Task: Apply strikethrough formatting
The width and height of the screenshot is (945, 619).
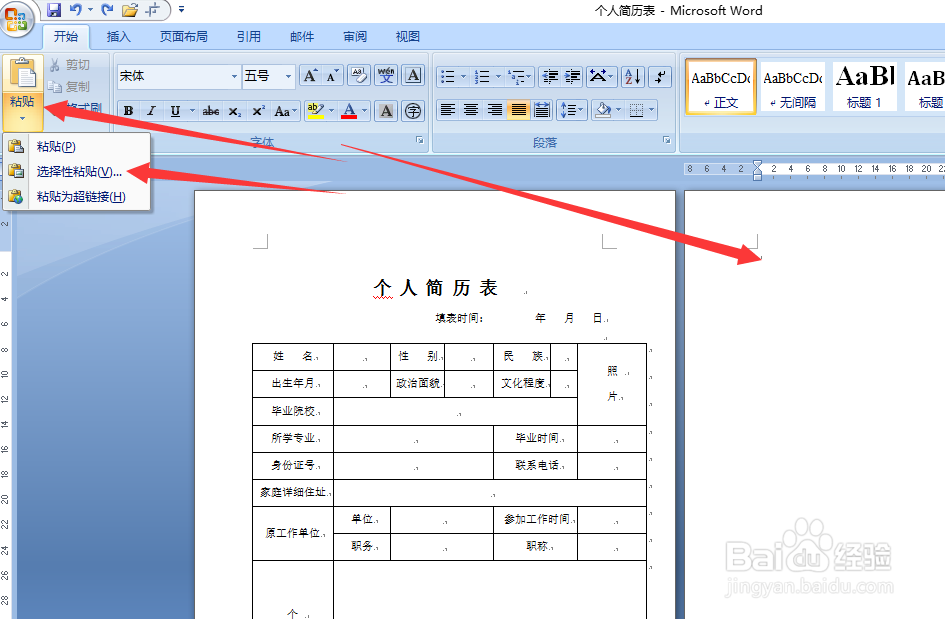Action: [210, 110]
